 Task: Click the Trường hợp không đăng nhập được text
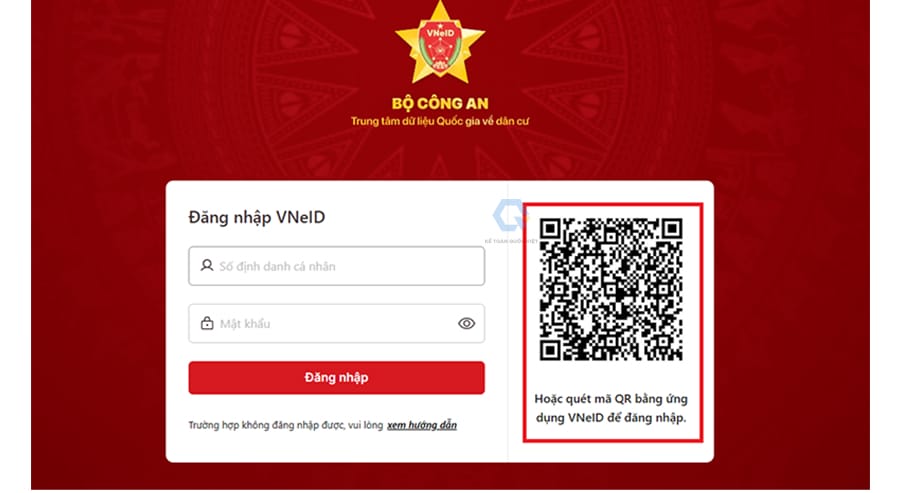coord(285,425)
